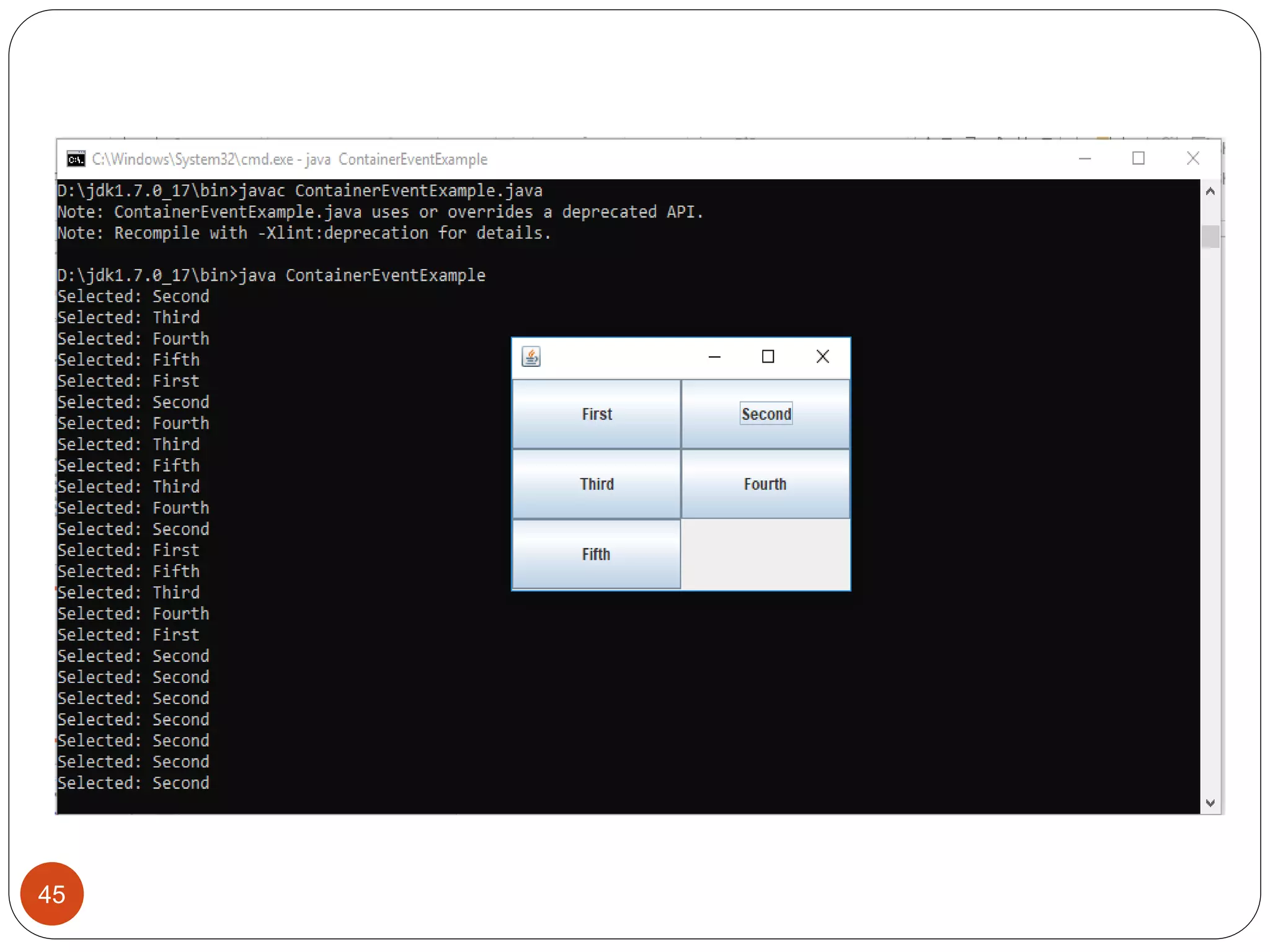The width and height of the screenshot is (1270, 952).
Task: Click the First button
Action: pyautogui.click(x=596, y=414)
